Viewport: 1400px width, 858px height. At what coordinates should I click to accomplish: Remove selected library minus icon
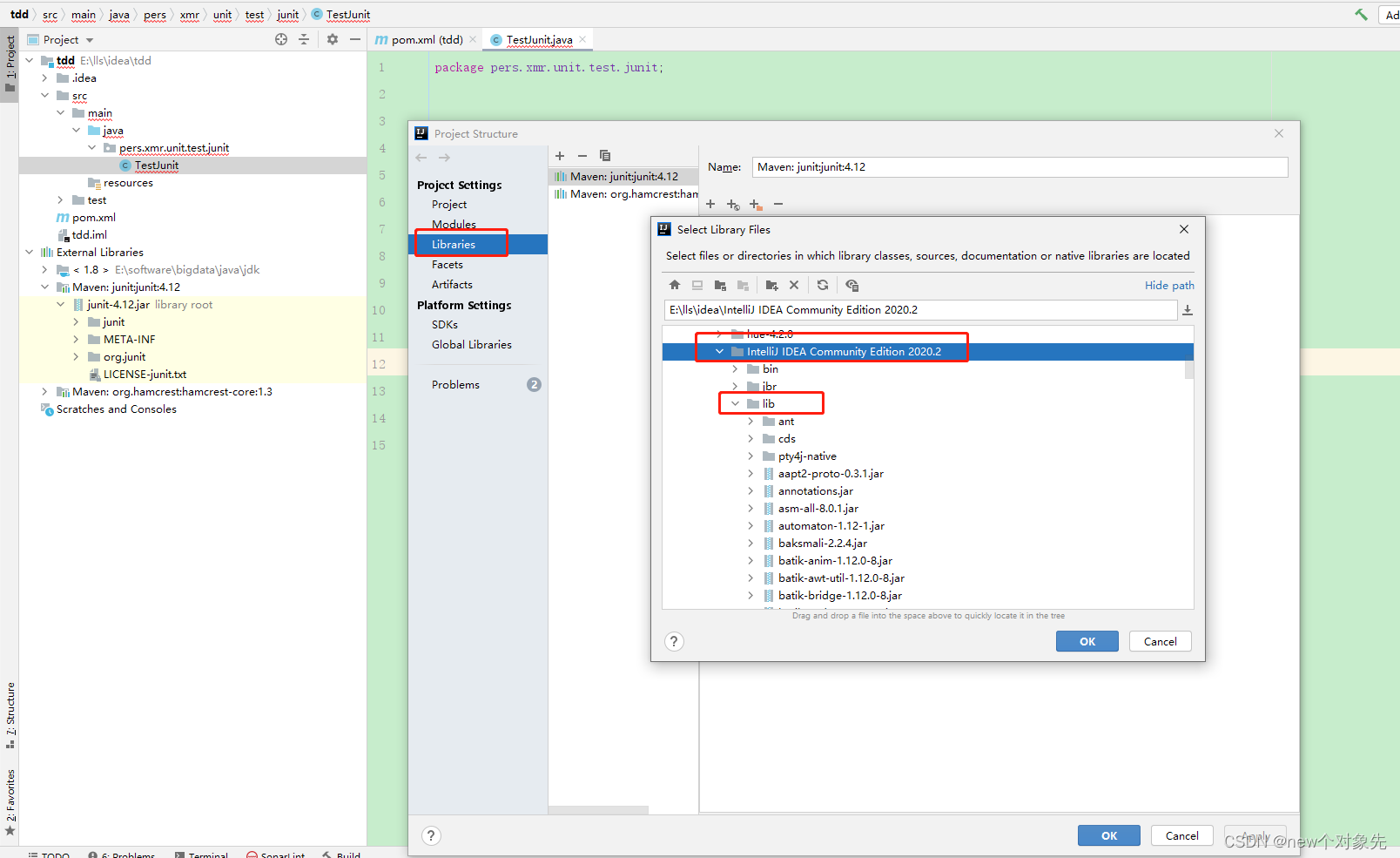point(582,156)
